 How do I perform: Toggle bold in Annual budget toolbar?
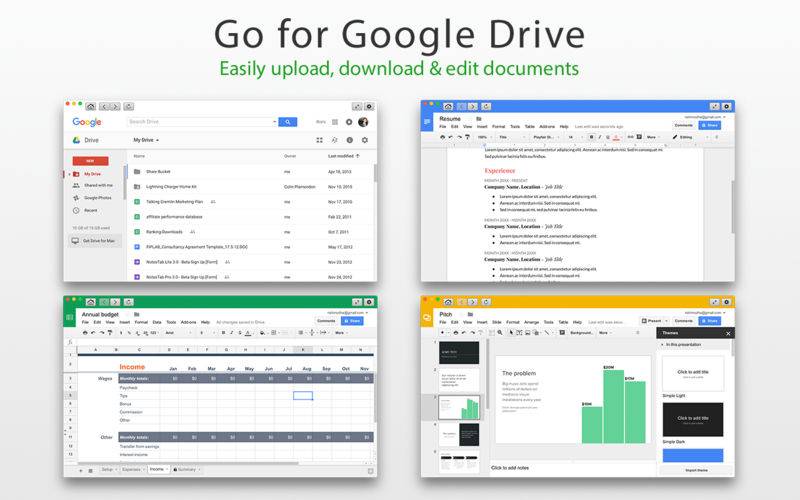pyautogui.click(x=223, y=333)
